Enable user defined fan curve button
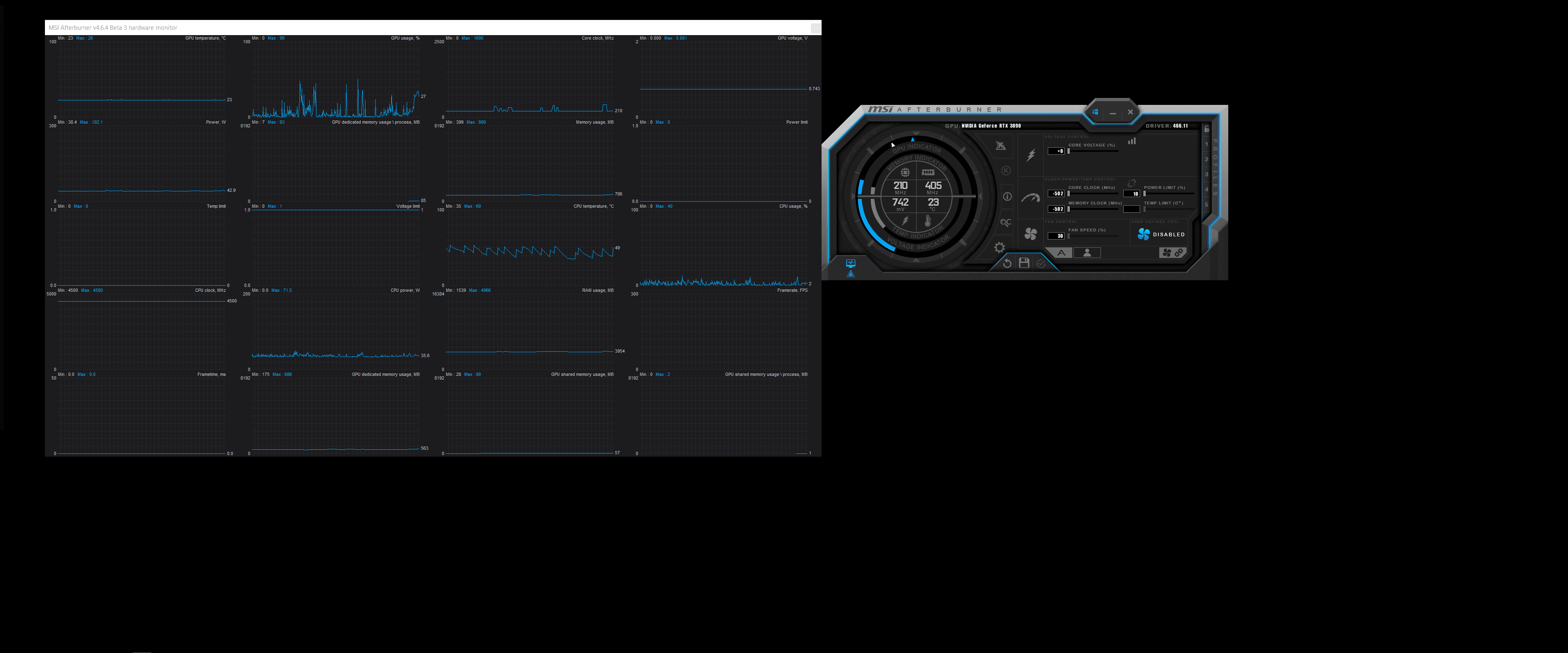Image resolution: width=1568 pixels, height=653 pixels. click(1087, 253)
